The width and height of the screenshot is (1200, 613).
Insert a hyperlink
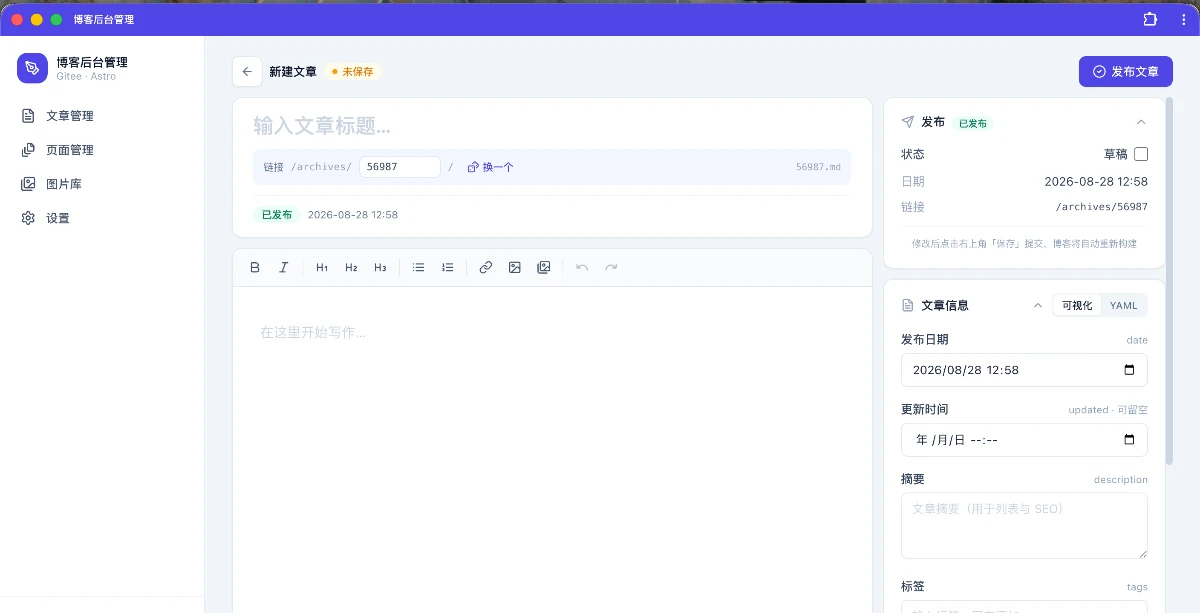pos(486,268)
